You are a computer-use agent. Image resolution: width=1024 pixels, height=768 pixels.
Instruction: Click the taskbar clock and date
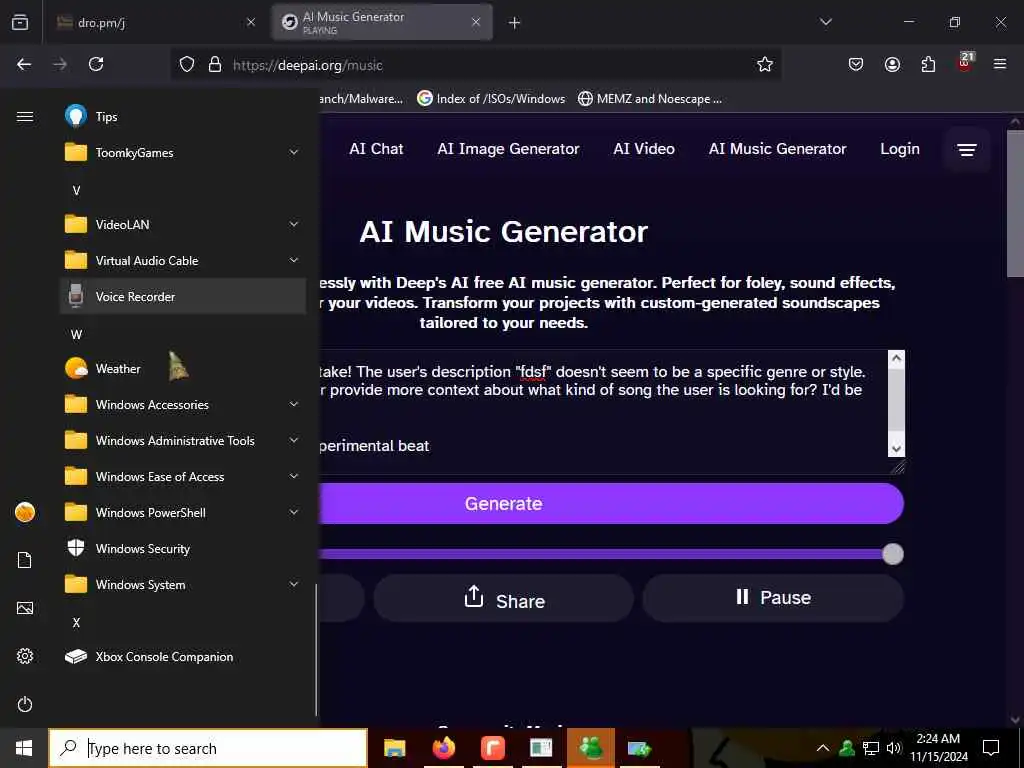tap(938, 748)
